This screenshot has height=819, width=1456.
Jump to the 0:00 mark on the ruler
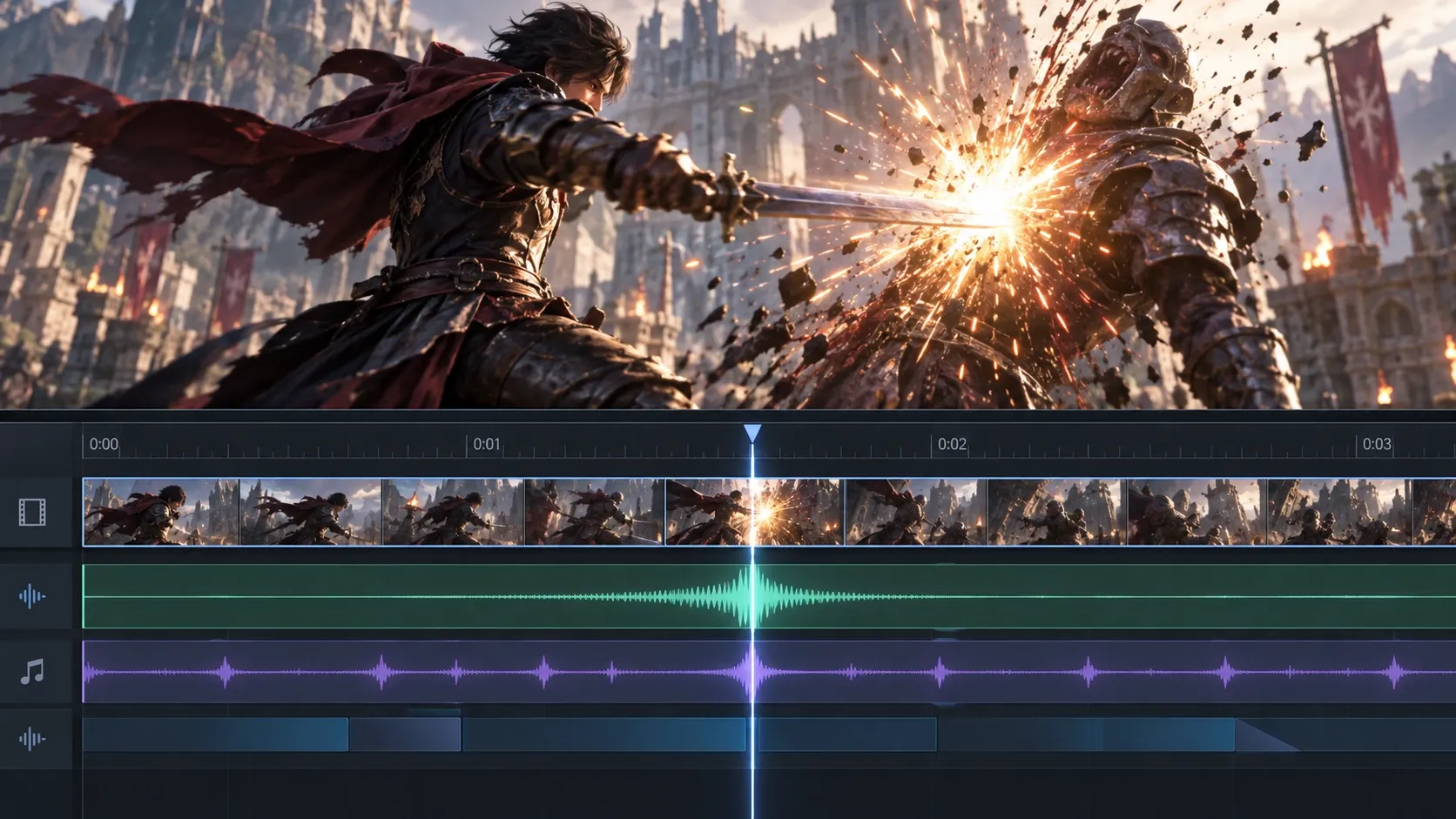[104, 444]
